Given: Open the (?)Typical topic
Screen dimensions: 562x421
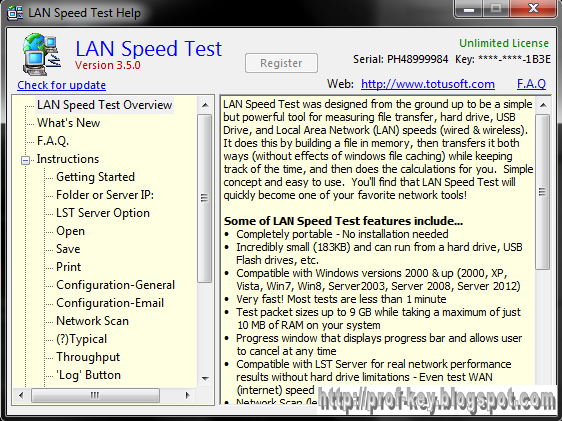Looking at the screenshot, I should 81,339.
